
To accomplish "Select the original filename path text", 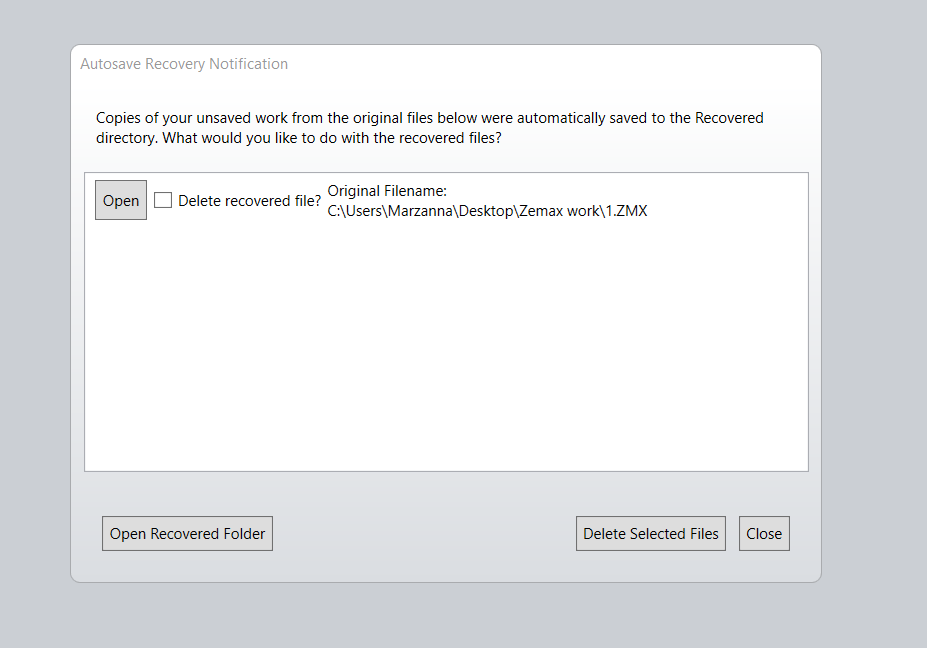I will [x=487, y=211].
